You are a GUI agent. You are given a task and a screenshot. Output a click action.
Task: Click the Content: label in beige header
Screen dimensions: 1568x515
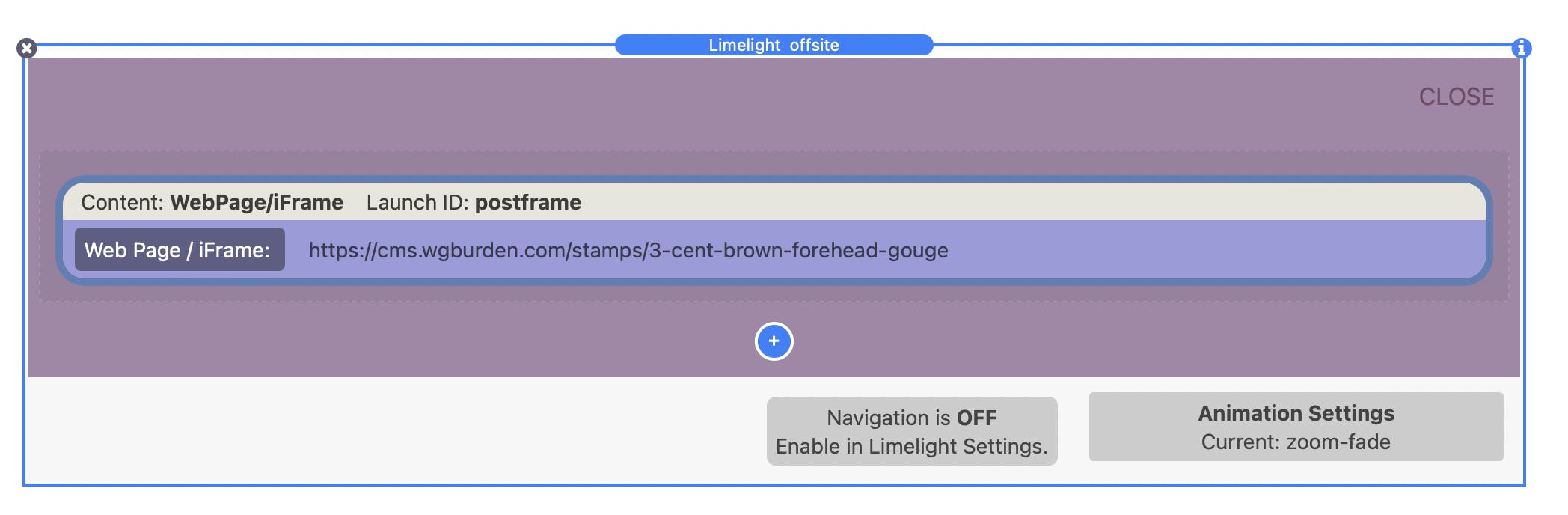pyautogui.click(x=122, y=202)
